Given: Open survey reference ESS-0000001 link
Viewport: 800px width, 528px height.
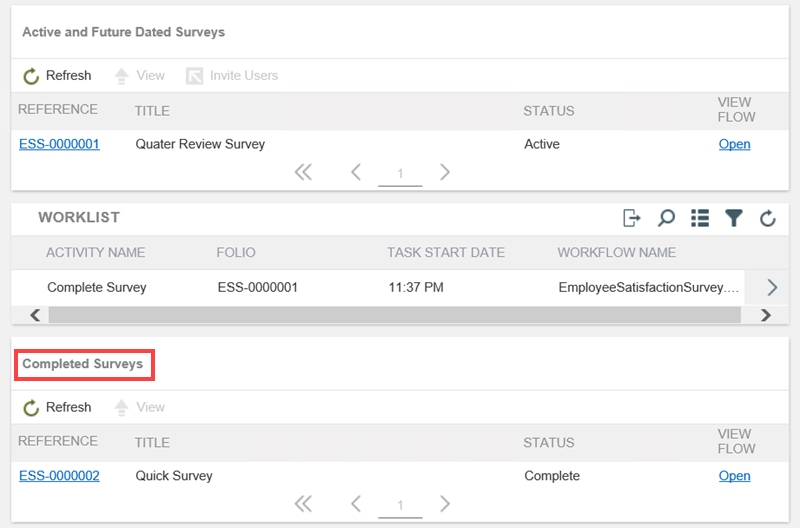Looking at the screenshot, I should 59,144.
